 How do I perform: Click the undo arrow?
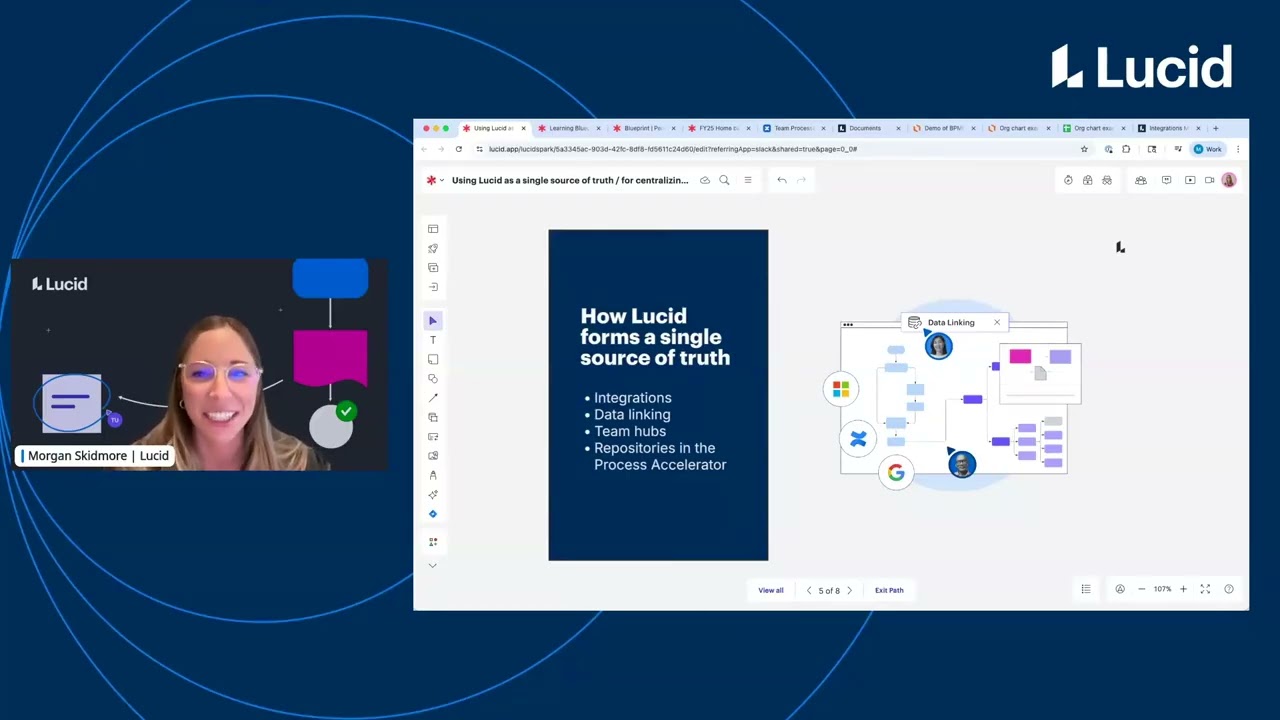click(x=782, y=180)
